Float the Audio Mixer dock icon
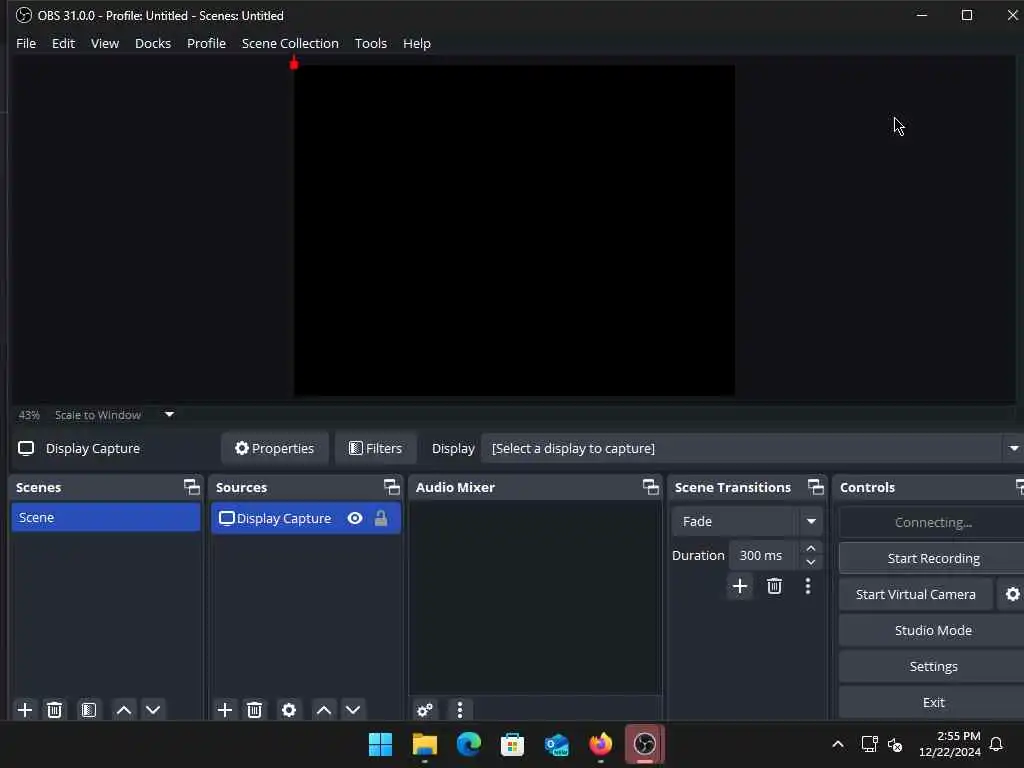The height and width of the screenshot is (768, 1024). (x=650, y=487)
